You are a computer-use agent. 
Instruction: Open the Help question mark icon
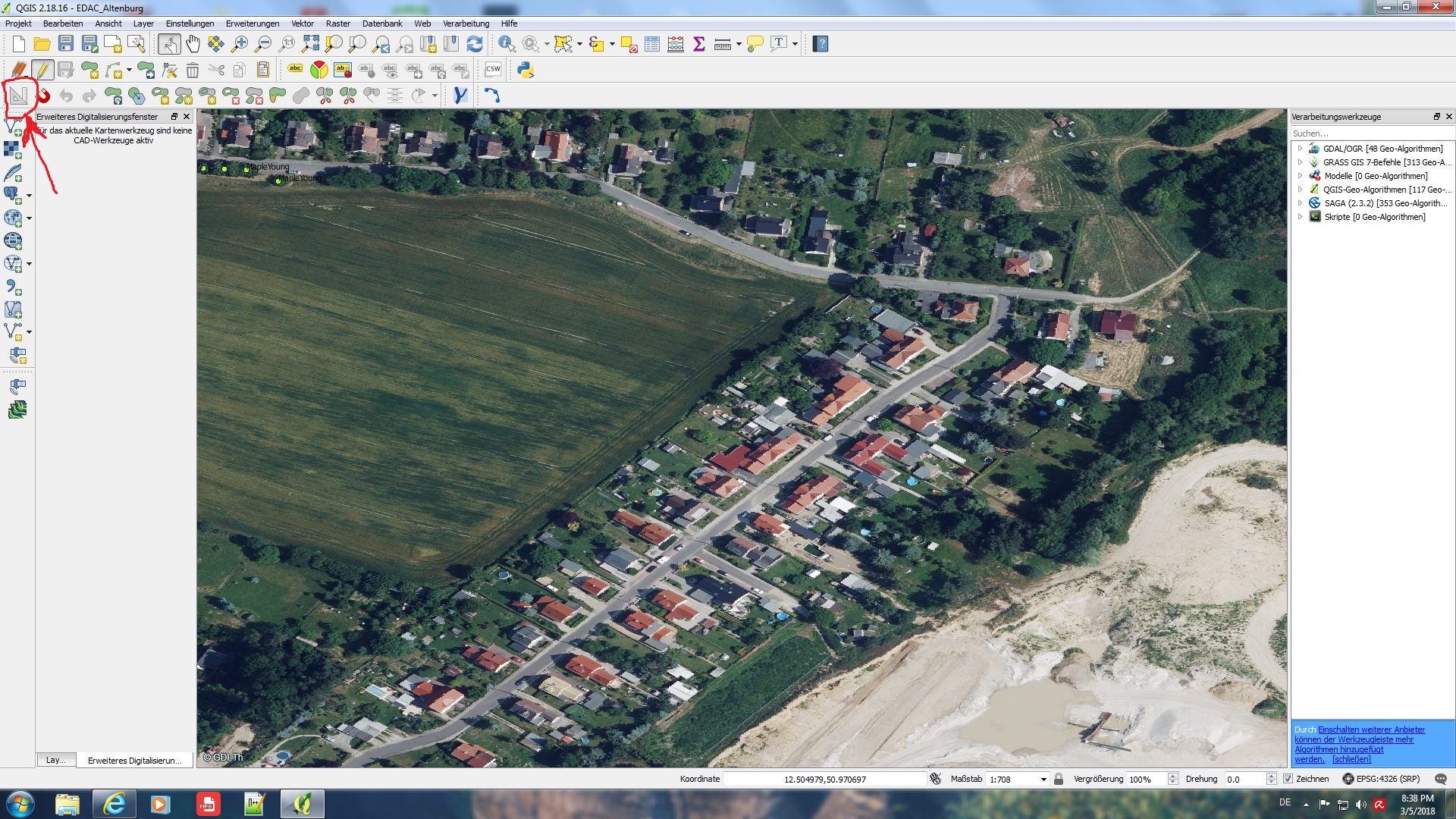[821, 44]
